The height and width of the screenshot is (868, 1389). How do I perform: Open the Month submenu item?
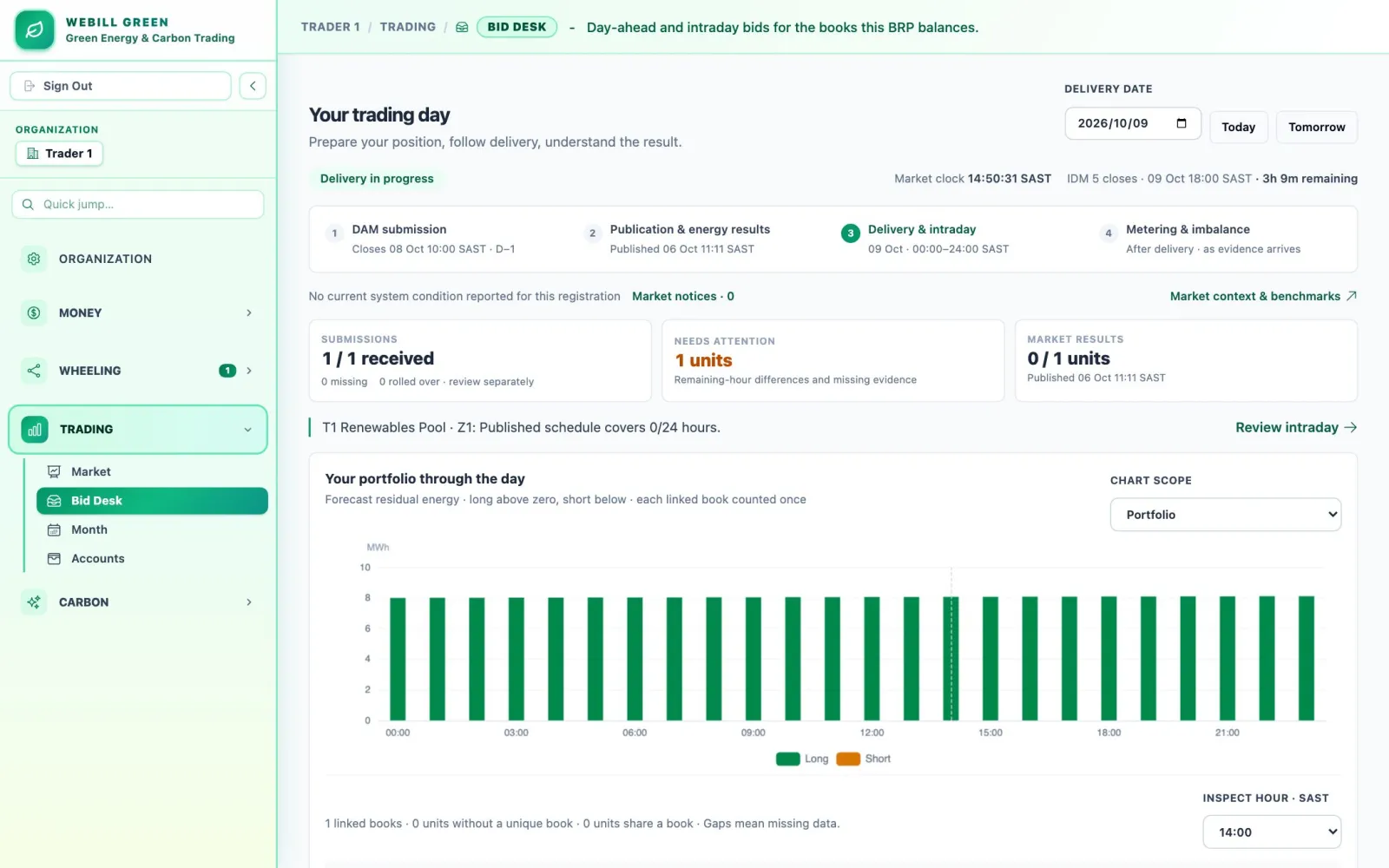(x=152, y=529)
